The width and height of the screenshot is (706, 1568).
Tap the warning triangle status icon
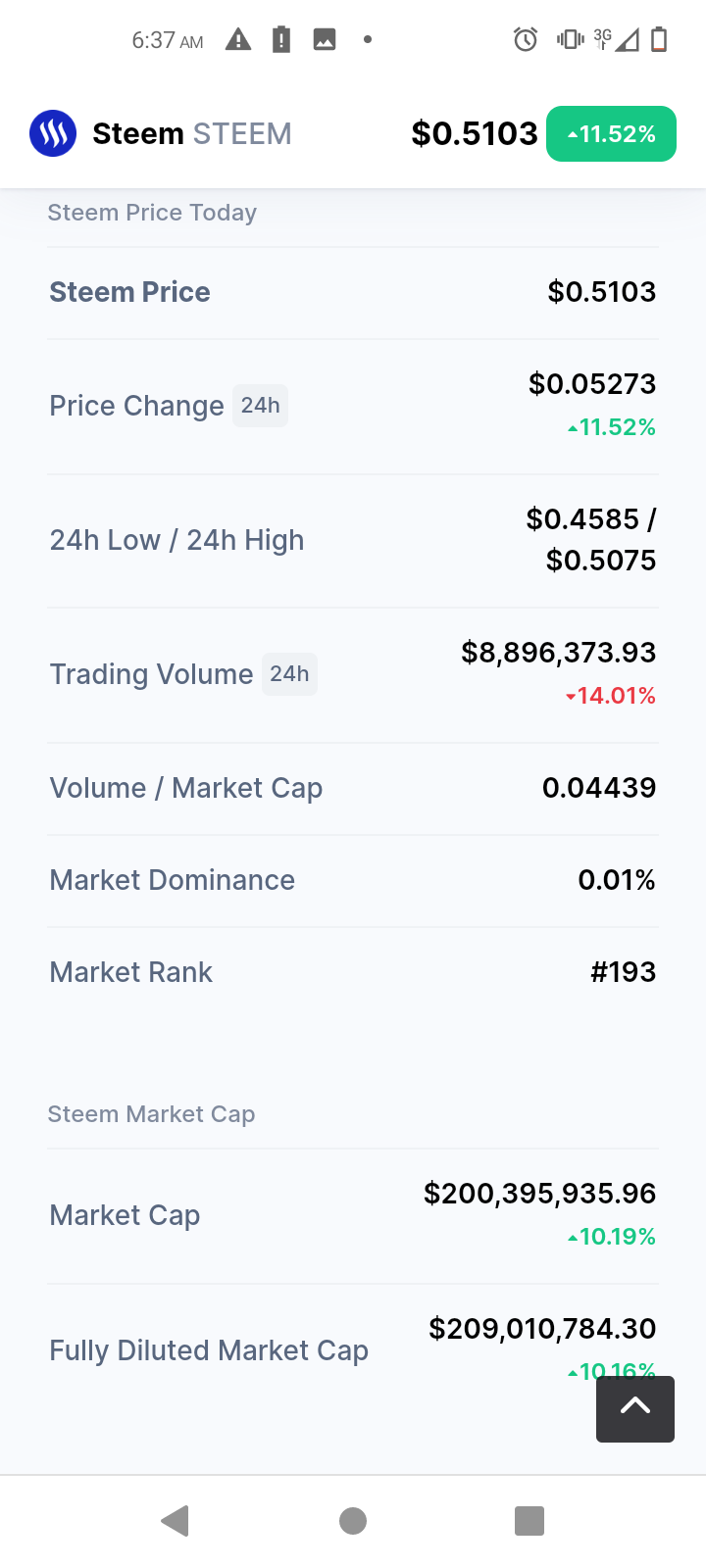click(238, 40)
